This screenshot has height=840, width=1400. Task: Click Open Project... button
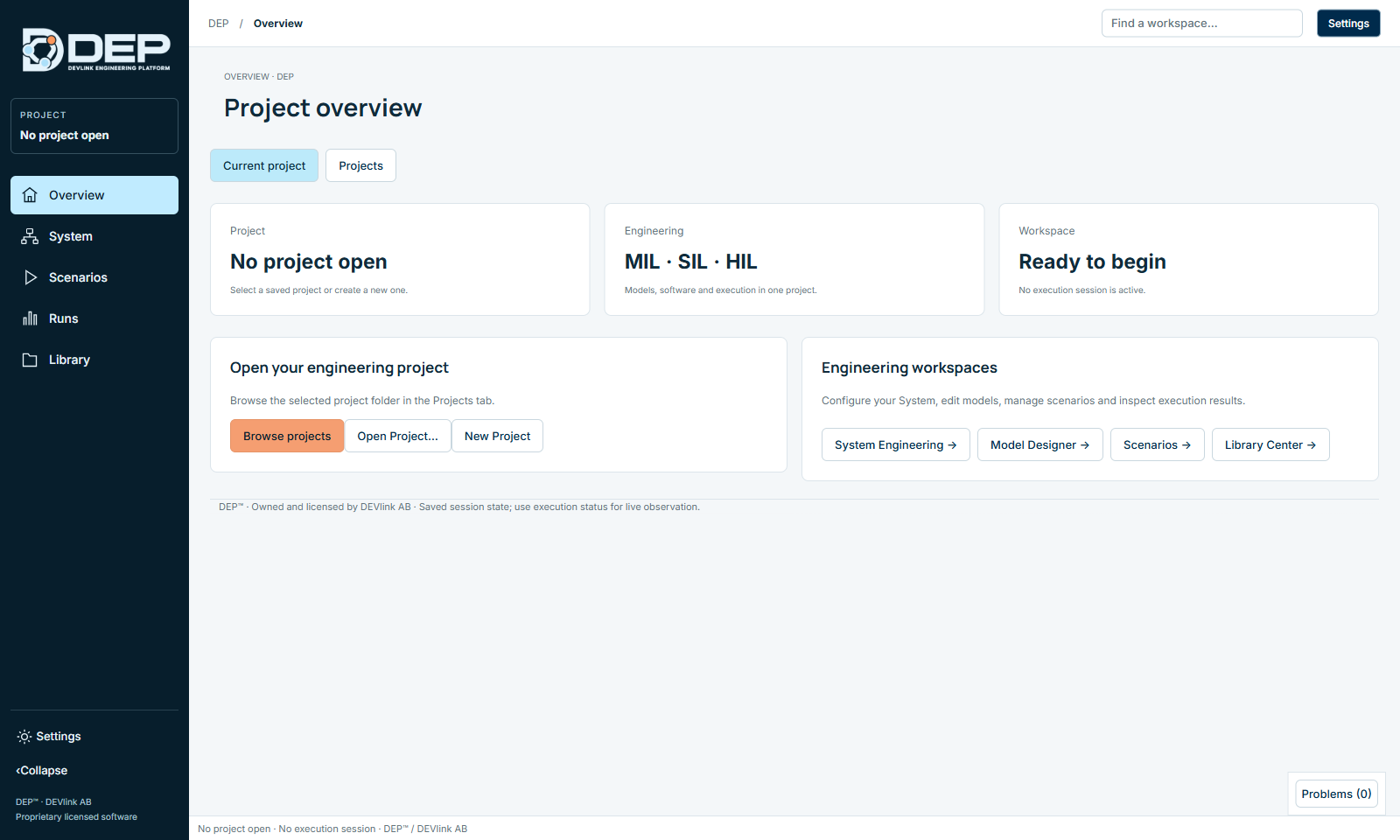point(398,436)
